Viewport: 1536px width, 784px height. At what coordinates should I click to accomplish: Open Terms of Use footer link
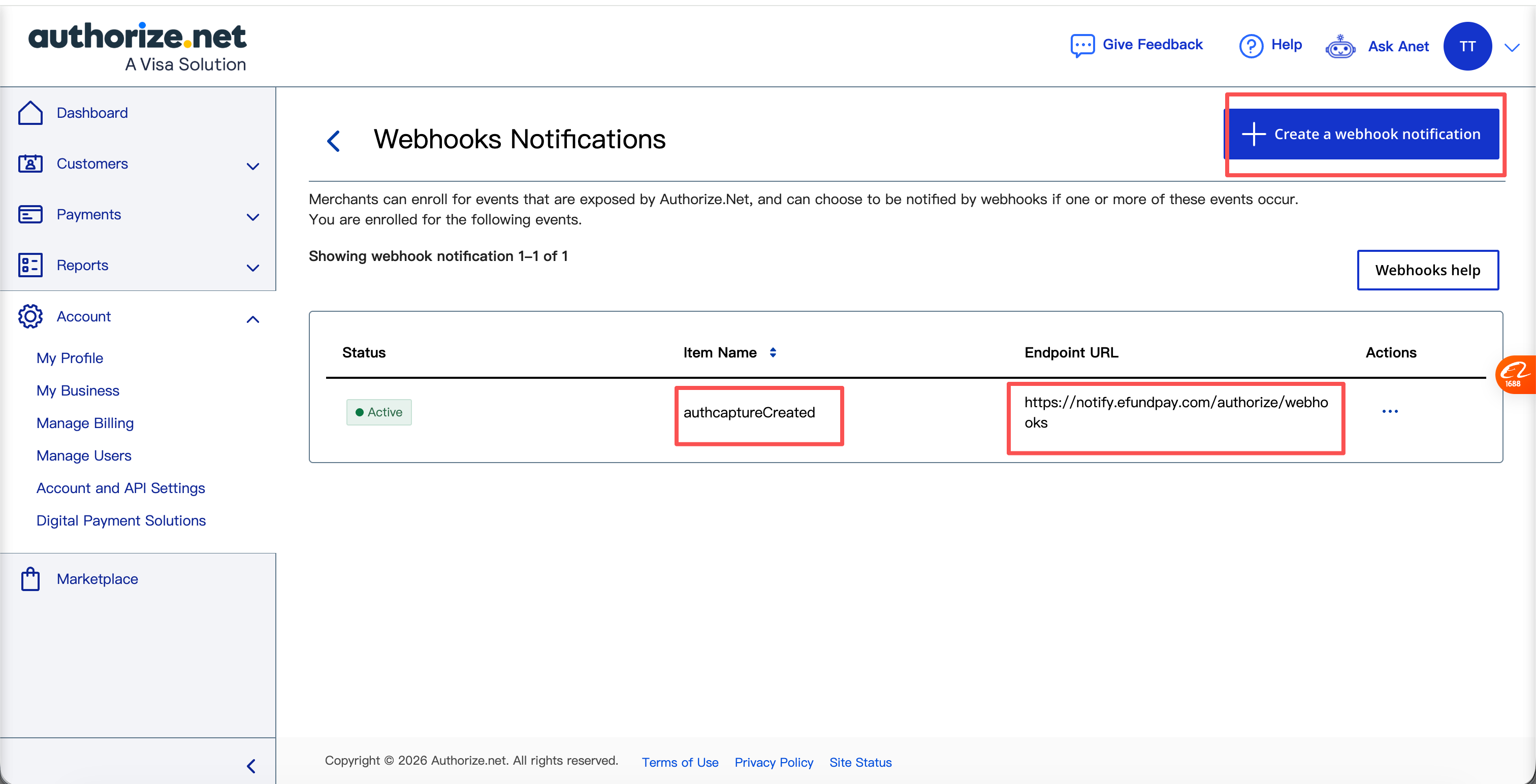680,762
